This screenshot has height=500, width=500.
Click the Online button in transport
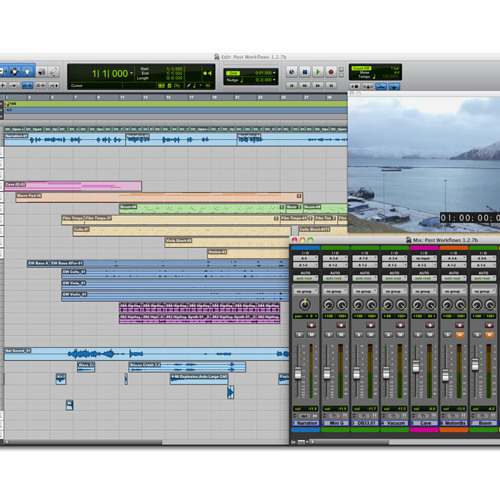[292, 72]
